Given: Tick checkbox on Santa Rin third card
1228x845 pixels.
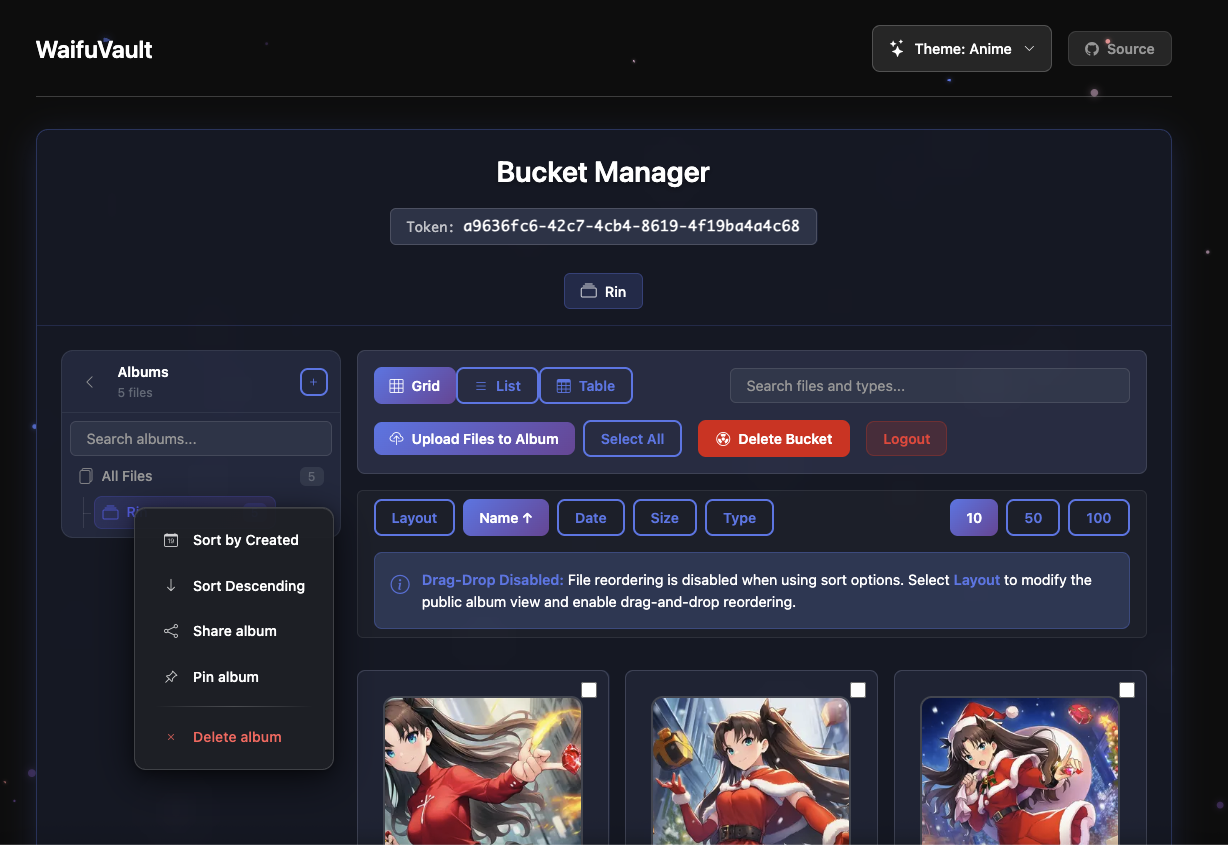Looking at the screenshot, I should pyautogui.click(x=1127, y=690).
